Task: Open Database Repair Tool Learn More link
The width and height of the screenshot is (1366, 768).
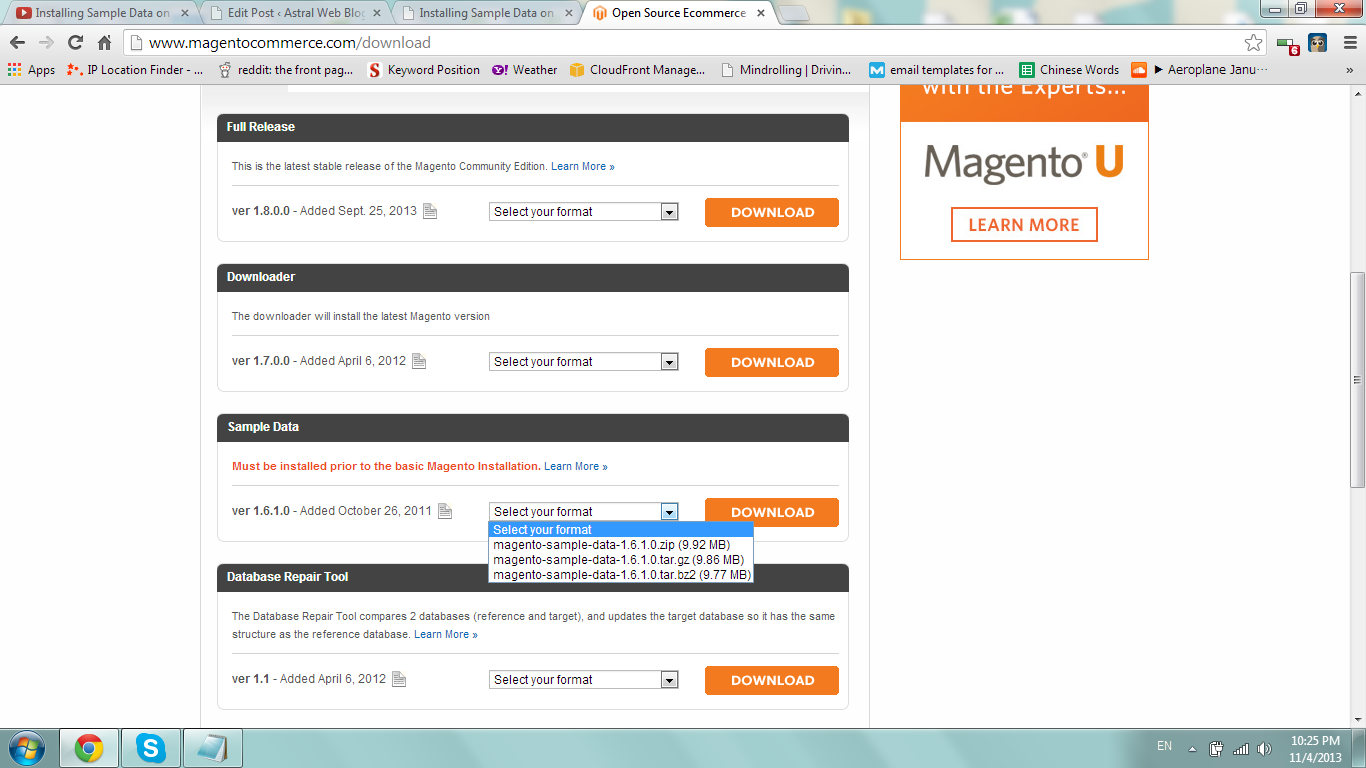Action: (446, 634)
